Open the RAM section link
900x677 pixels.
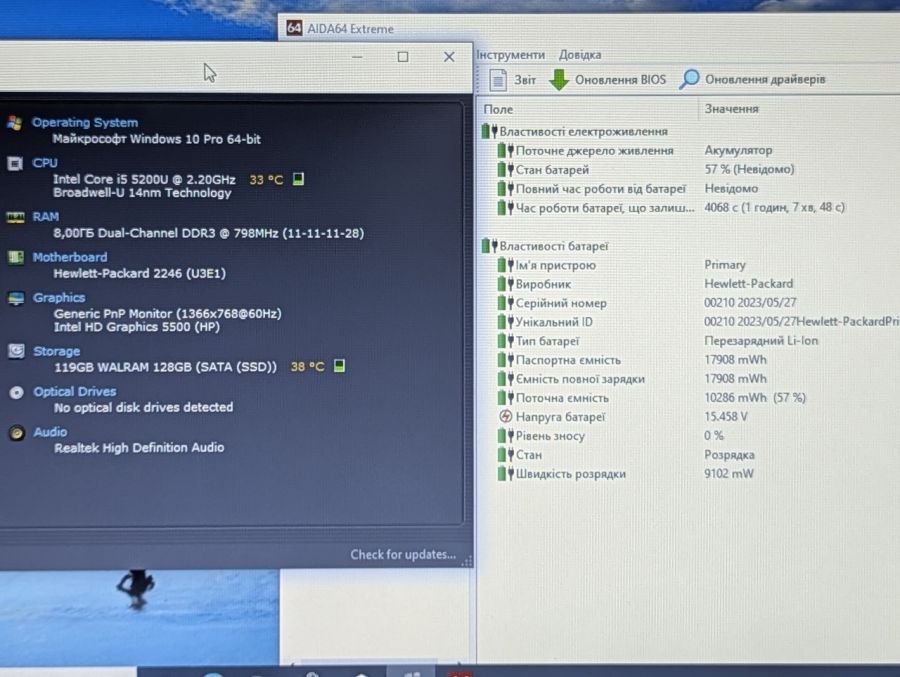46,216
